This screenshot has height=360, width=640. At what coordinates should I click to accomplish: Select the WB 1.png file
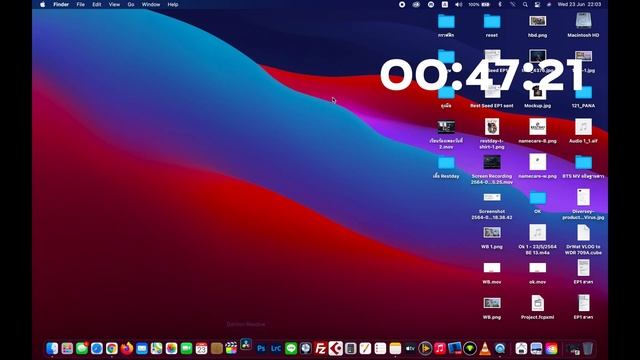tap(492, 237)
